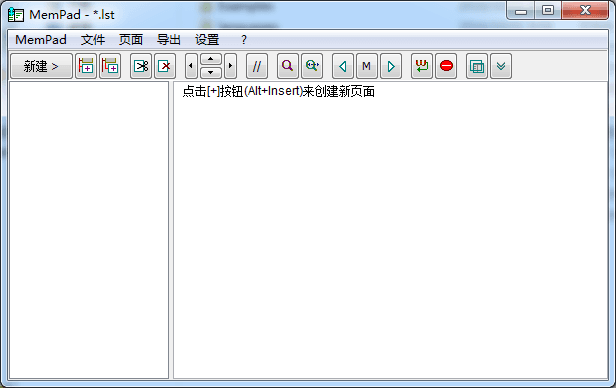Click the 新建 > button

pos(41,66)
